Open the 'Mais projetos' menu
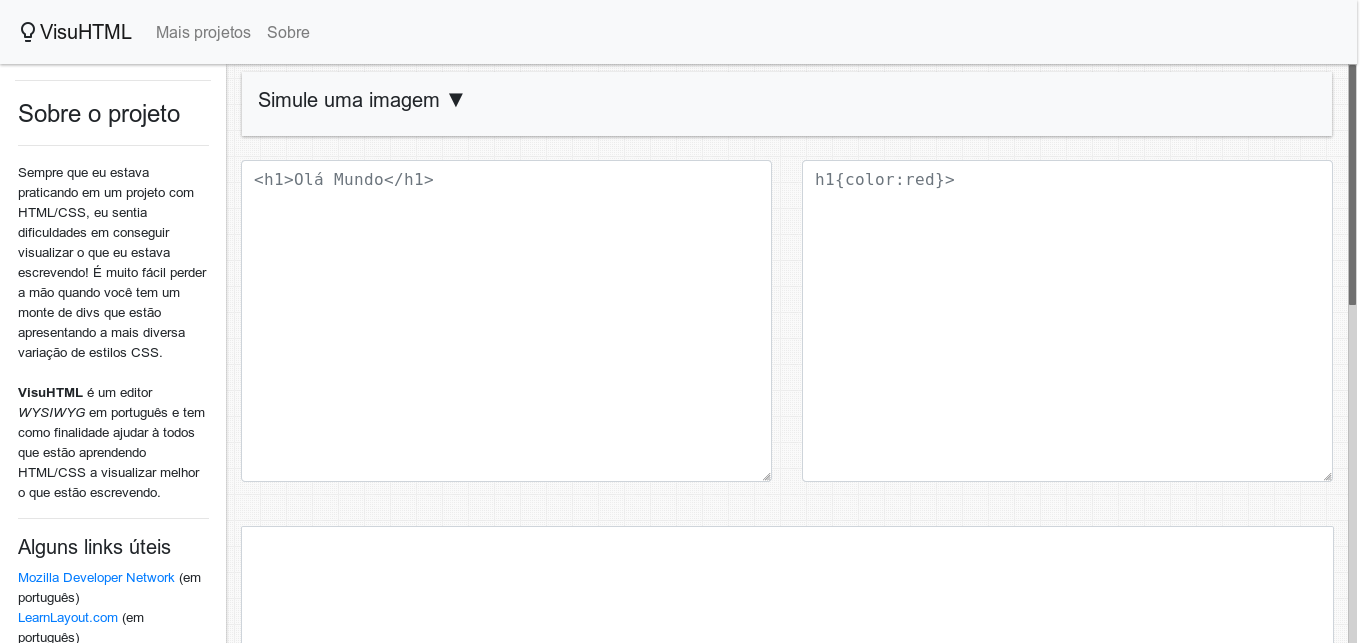The image size is (1366, 643). pos(203,32)
